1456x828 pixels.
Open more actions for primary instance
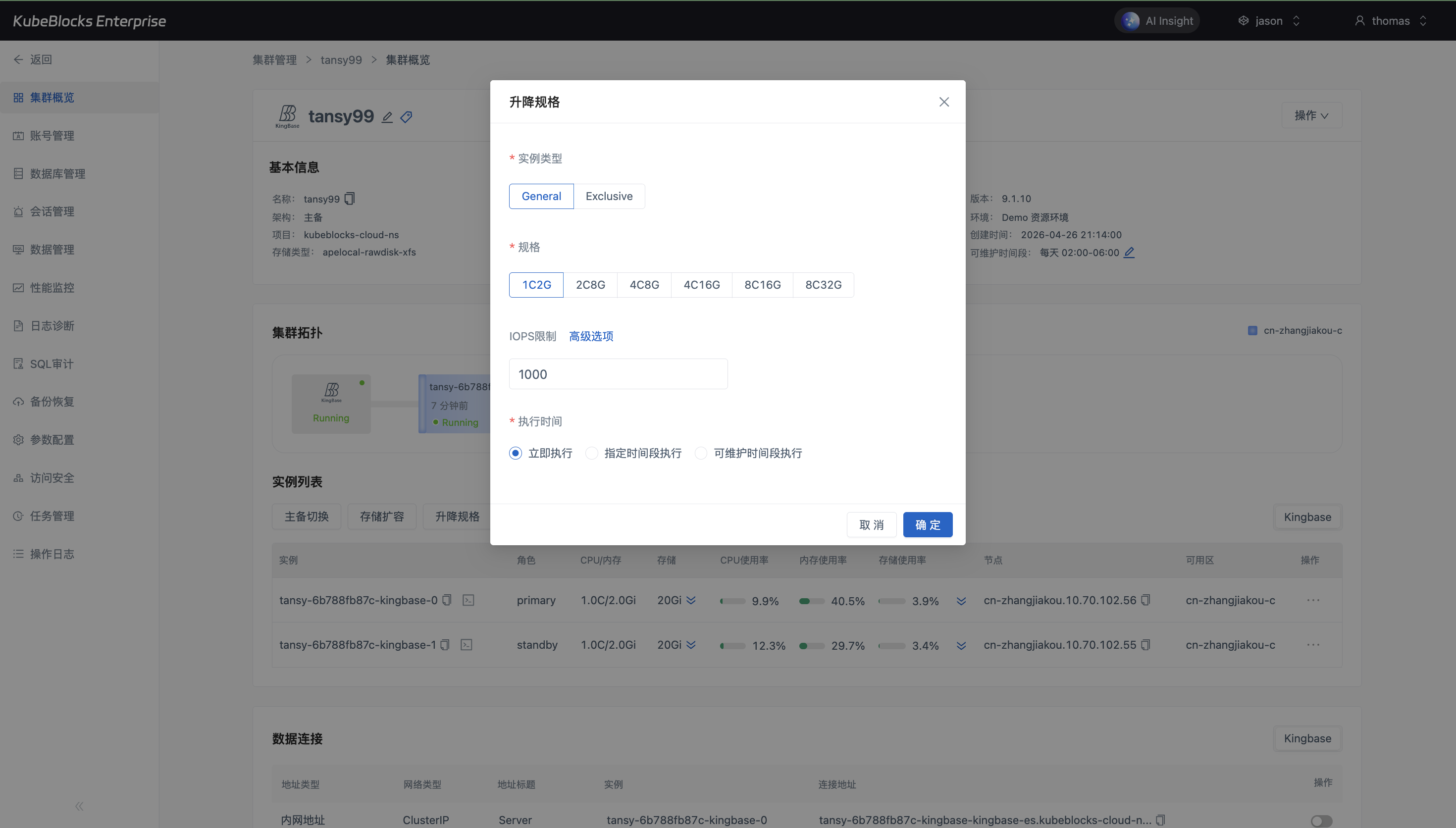click(1313, 600)
